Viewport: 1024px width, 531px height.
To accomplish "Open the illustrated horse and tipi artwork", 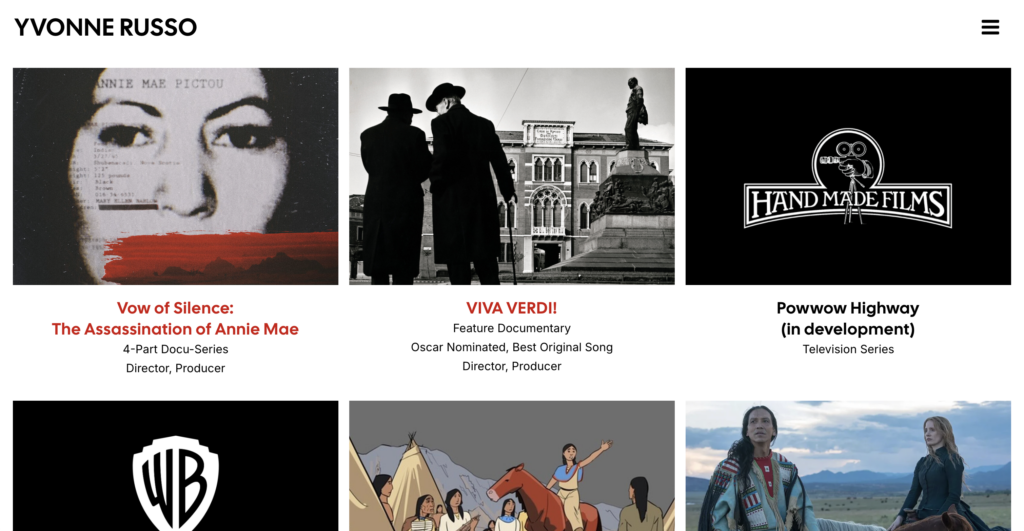I will [512, 466].
